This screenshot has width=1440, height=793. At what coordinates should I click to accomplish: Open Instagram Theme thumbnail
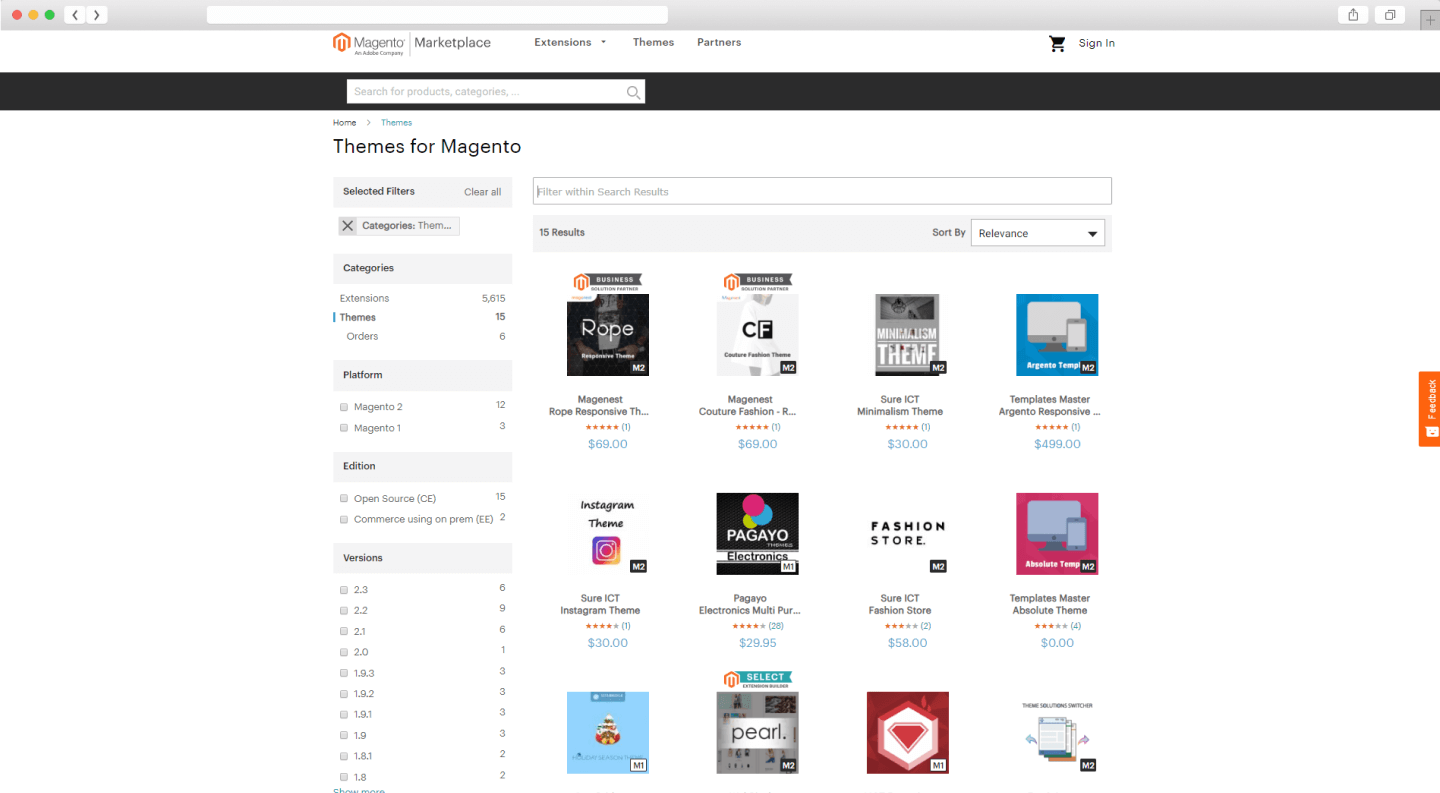click(608, 533)
